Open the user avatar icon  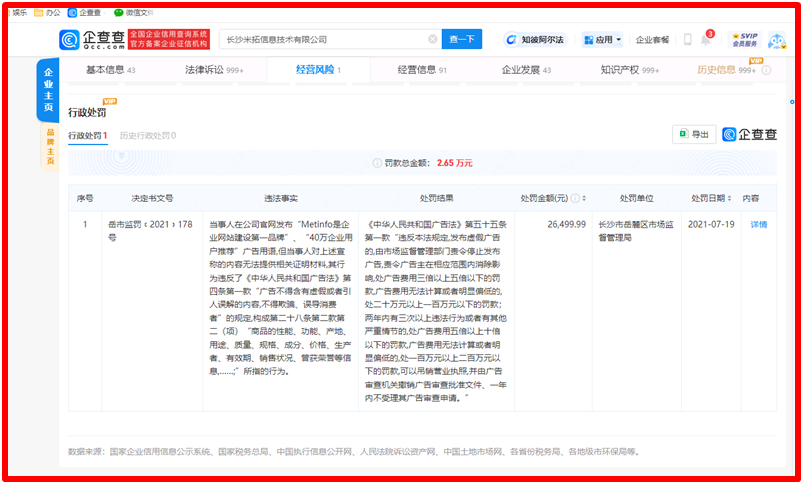(x=776, y=40)
